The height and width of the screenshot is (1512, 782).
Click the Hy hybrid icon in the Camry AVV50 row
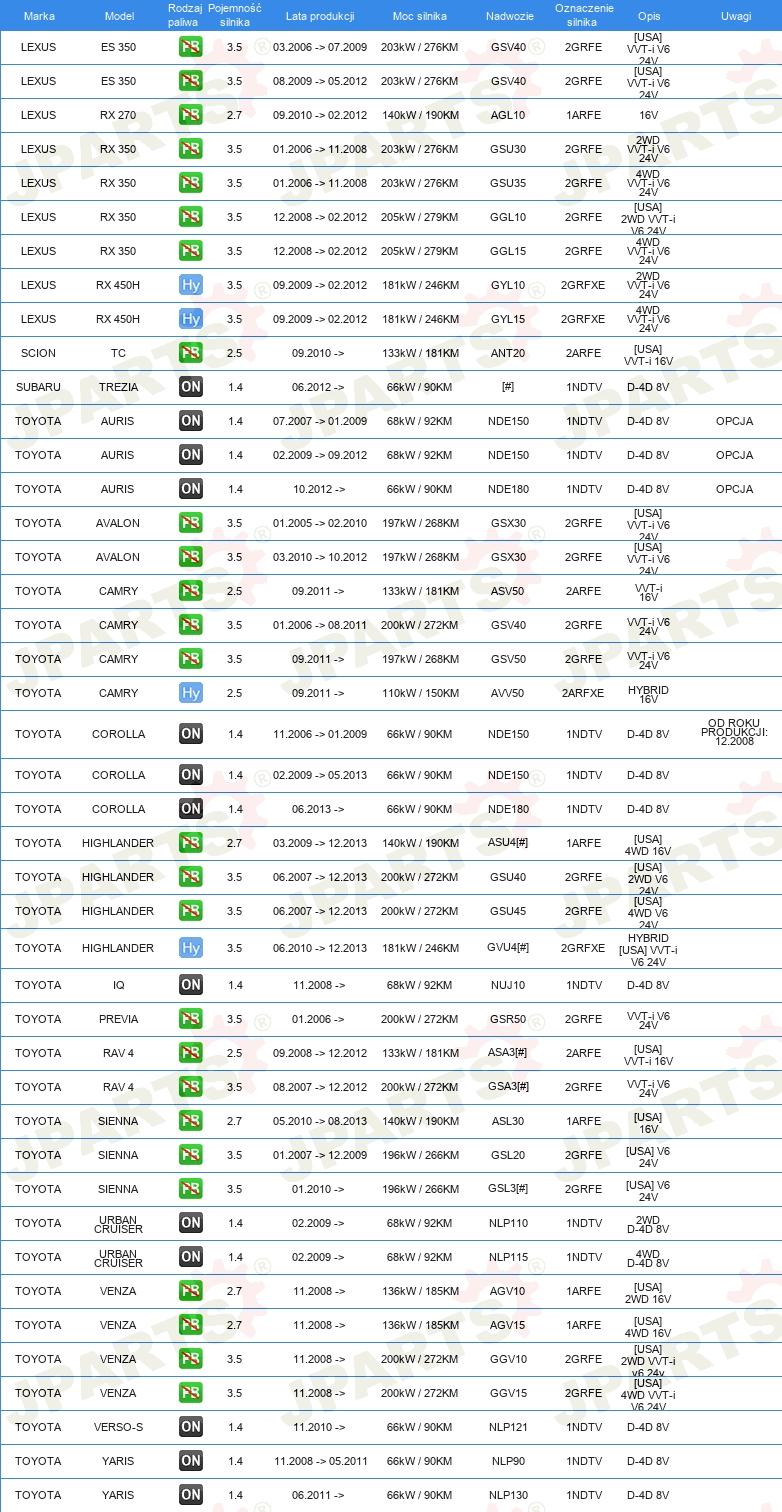click(x=191, y=693)
